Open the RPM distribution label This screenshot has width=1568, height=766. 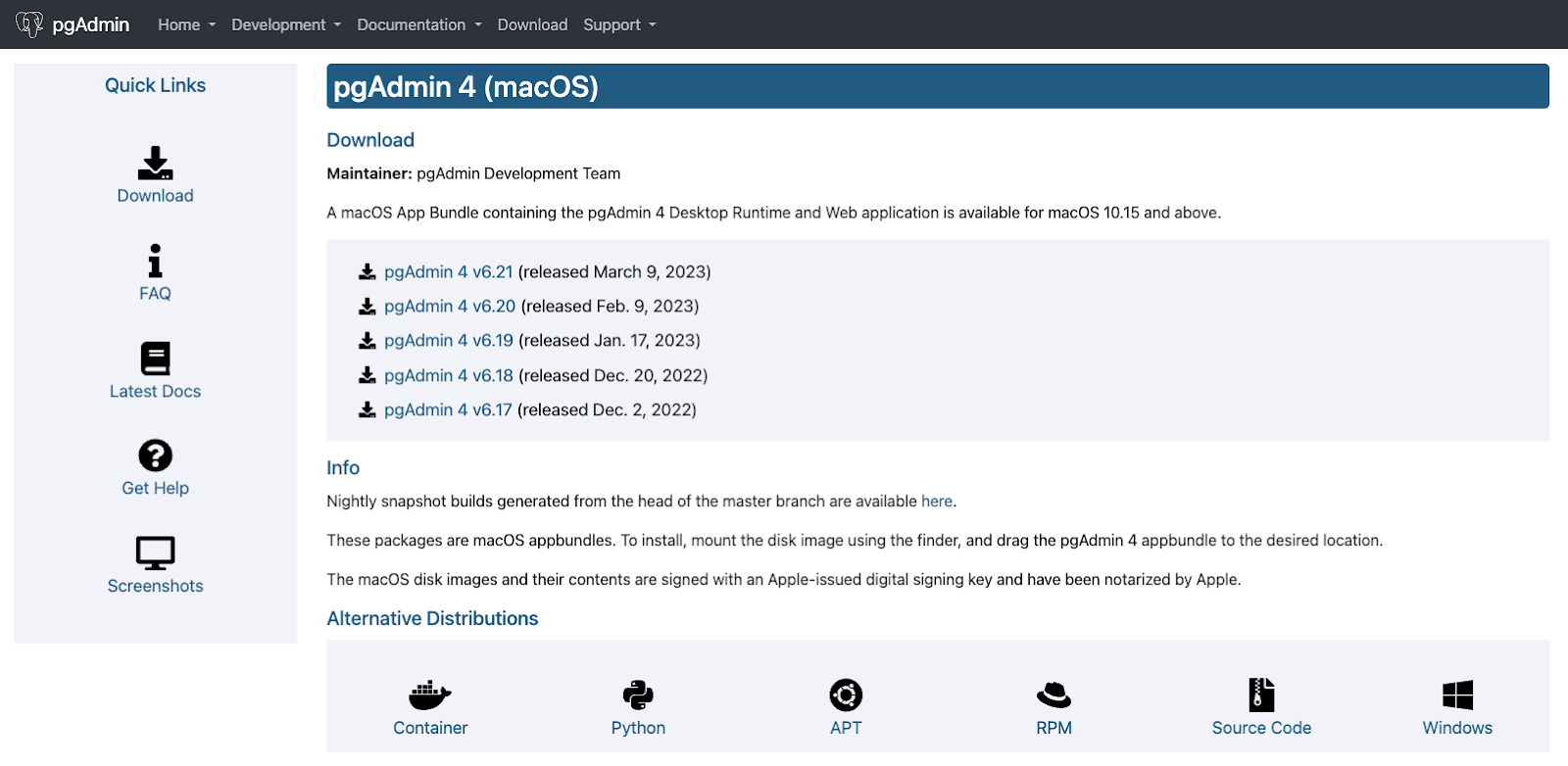point(1053,728)
